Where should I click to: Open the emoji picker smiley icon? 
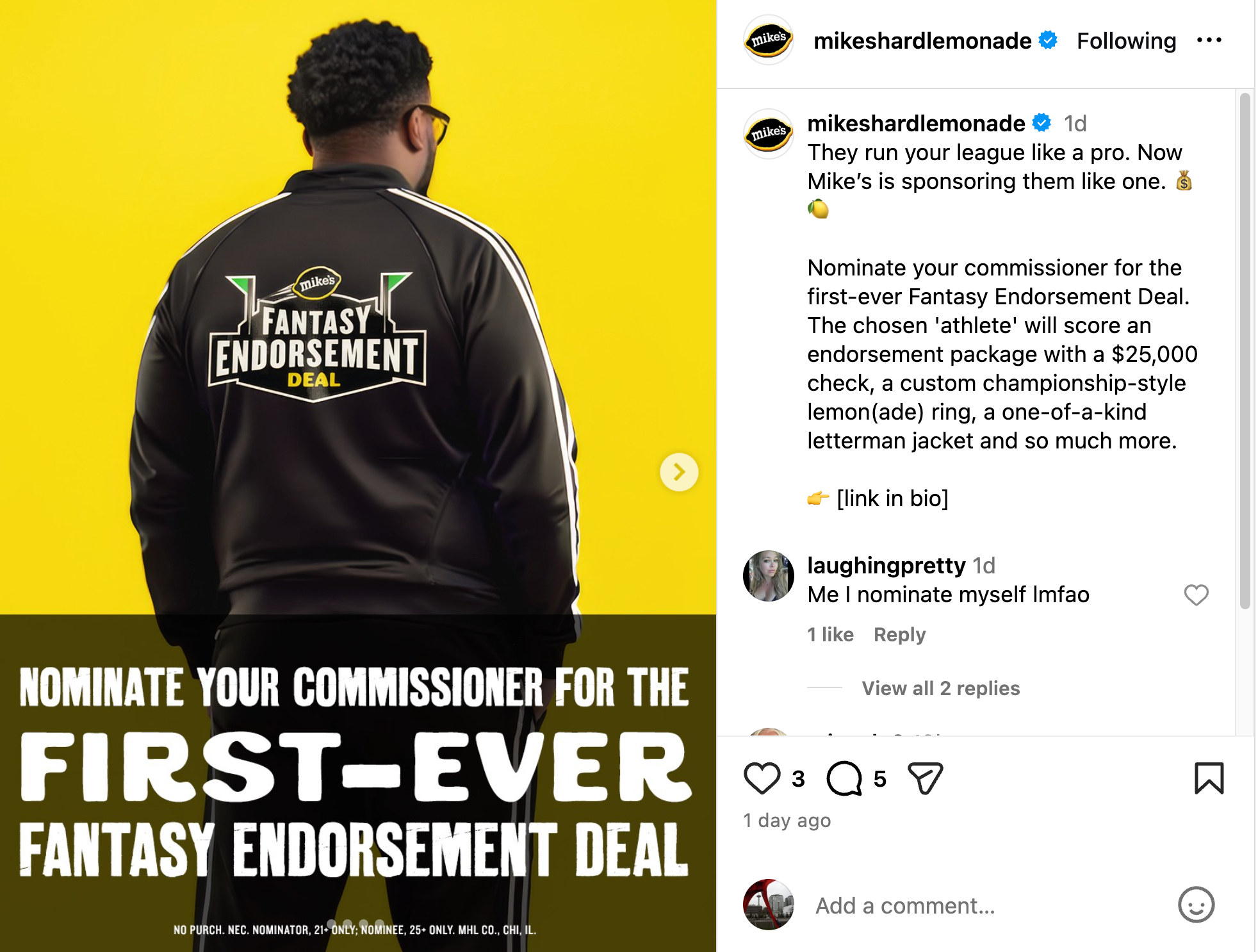coord(1196,905)
